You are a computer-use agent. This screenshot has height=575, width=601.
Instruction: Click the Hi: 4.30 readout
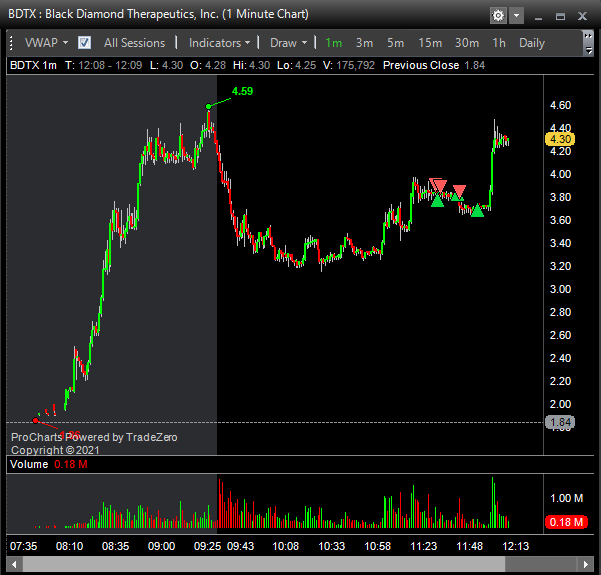pos(251,65)
